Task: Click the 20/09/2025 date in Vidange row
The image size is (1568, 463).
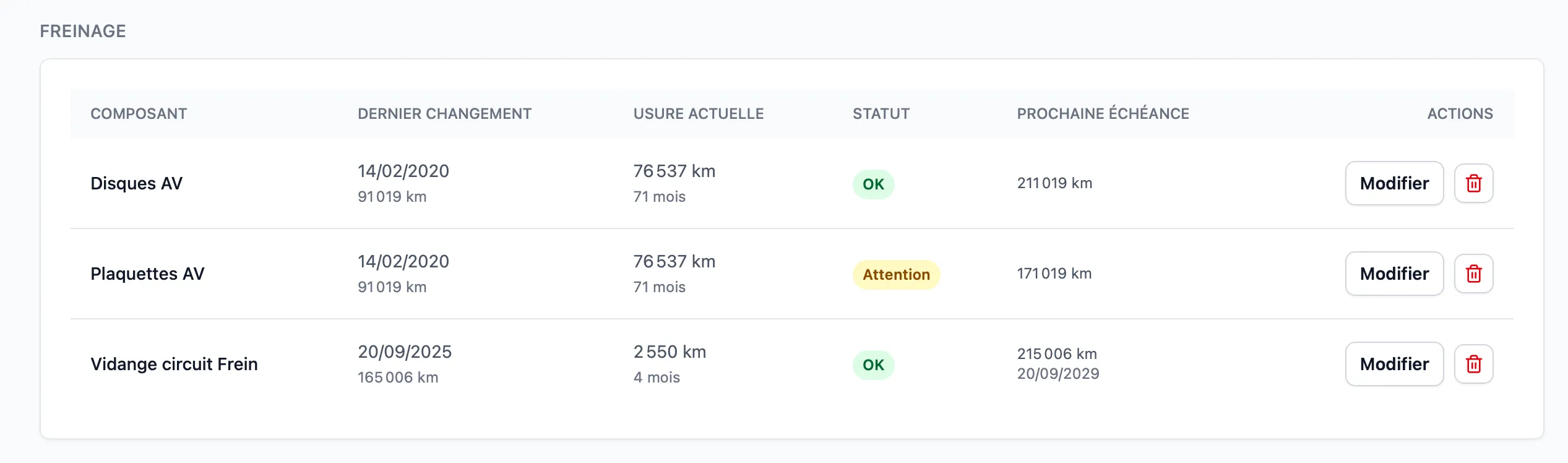Action: tap(405, 352)
